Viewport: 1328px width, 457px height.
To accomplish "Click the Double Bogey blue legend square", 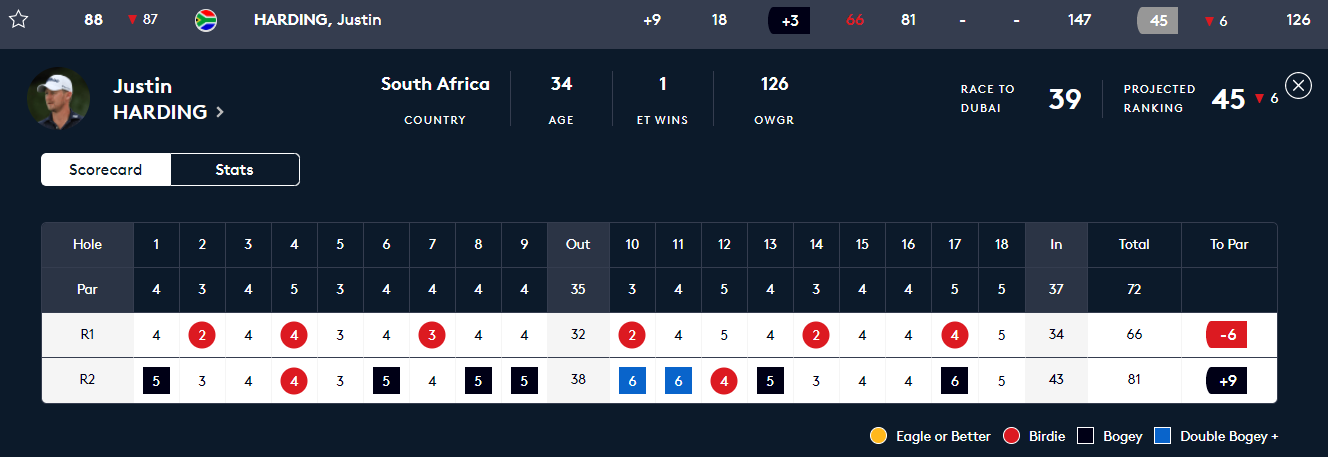I will (x=1162, y=436).
